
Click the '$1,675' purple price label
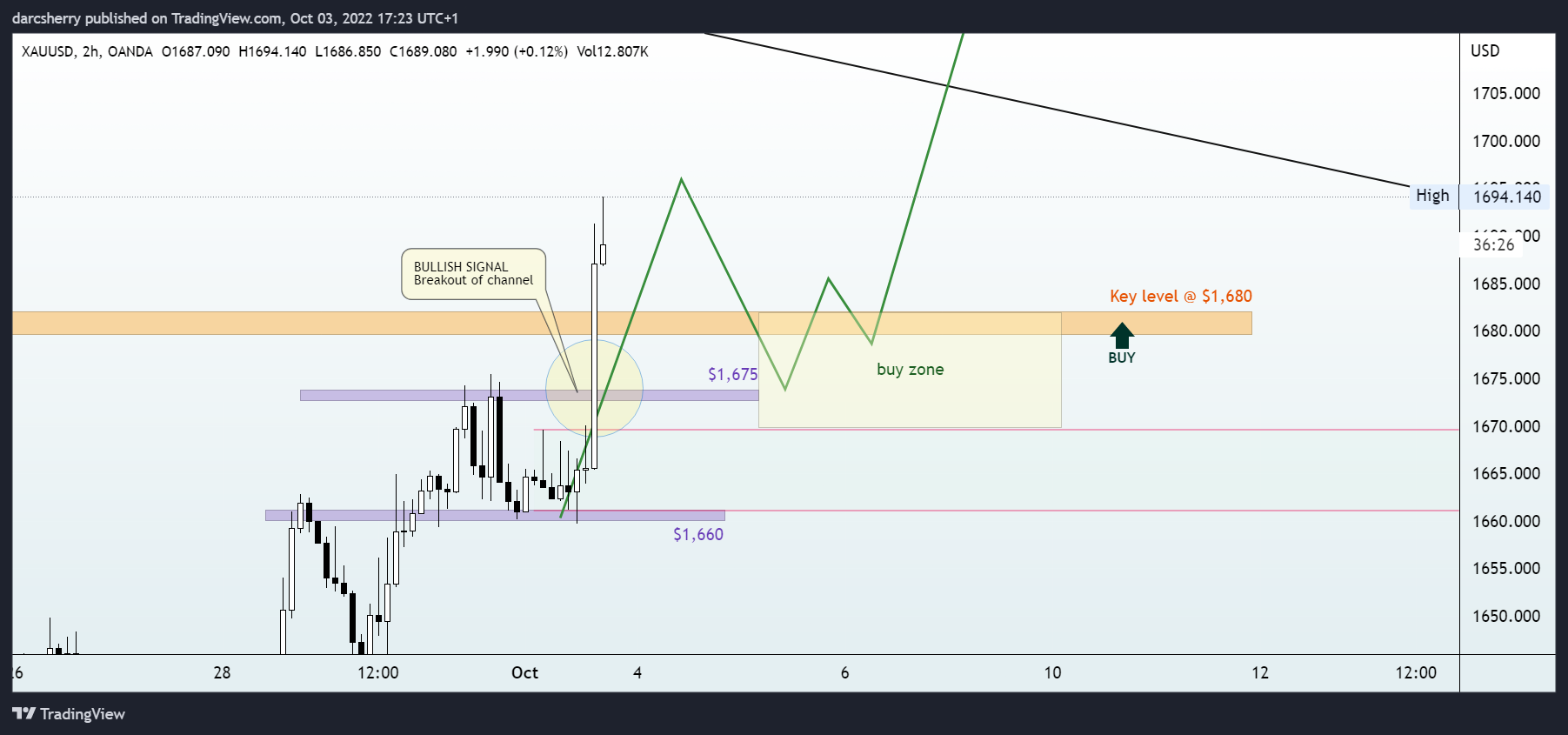pyautogui.click(x=732, y=375)
